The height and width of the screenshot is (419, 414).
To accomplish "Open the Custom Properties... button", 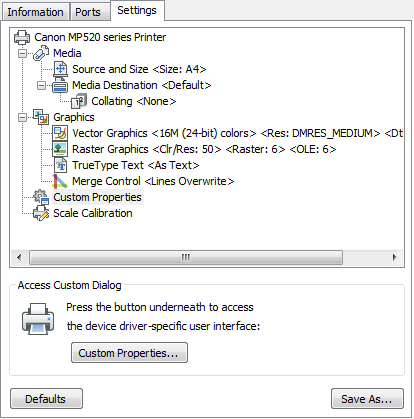I will tap(129, 353).
